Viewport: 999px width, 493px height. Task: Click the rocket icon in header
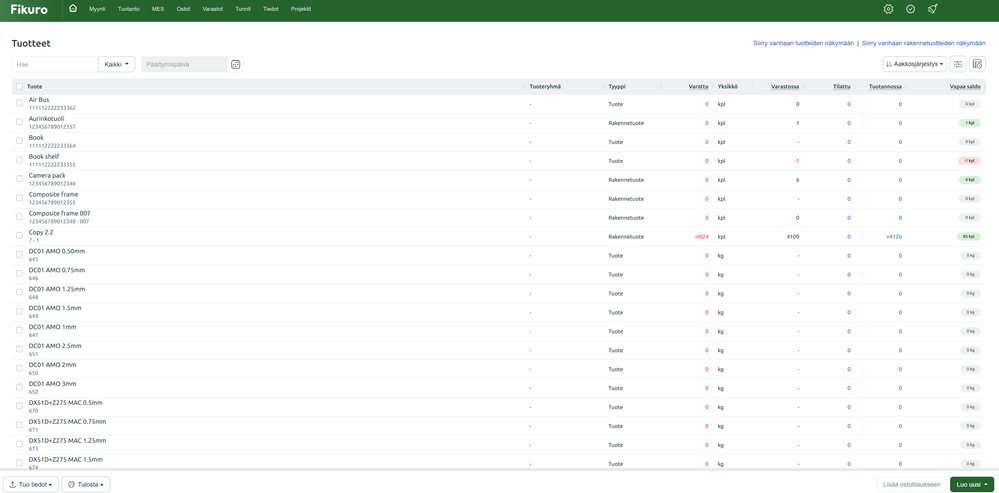(x=932, y=9)
